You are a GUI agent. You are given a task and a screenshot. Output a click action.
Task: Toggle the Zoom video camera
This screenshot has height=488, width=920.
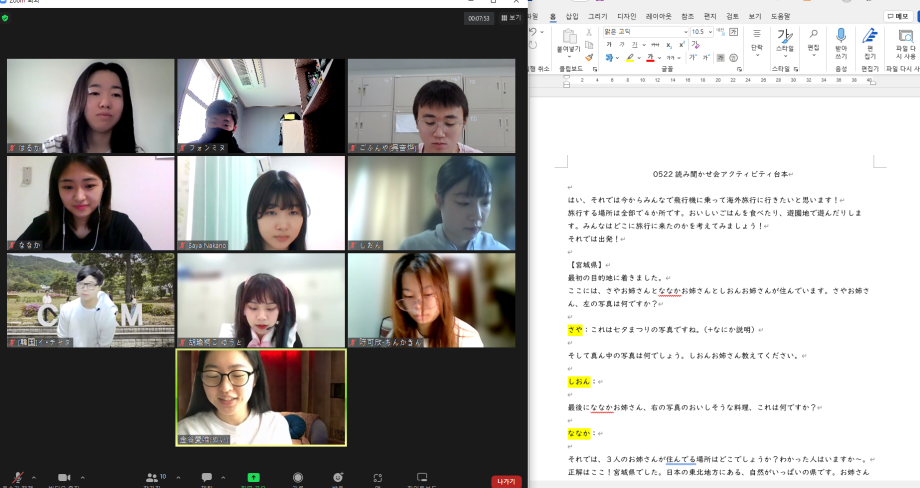[65, 478]
